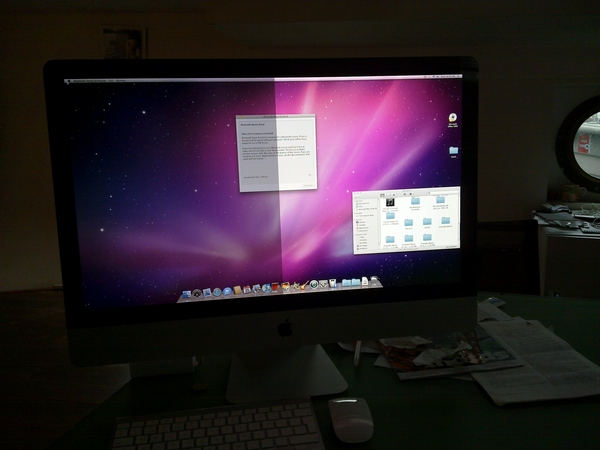Image resolution: width=600 pixels, height=450 pixels.
Task: Click icon view button in Finder toolbar
Action: pos(382,195)
